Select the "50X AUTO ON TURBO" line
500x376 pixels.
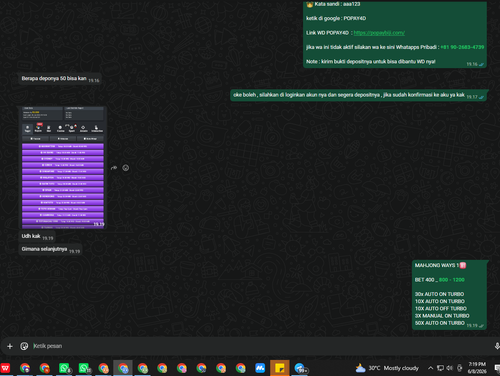pos(440,323)
